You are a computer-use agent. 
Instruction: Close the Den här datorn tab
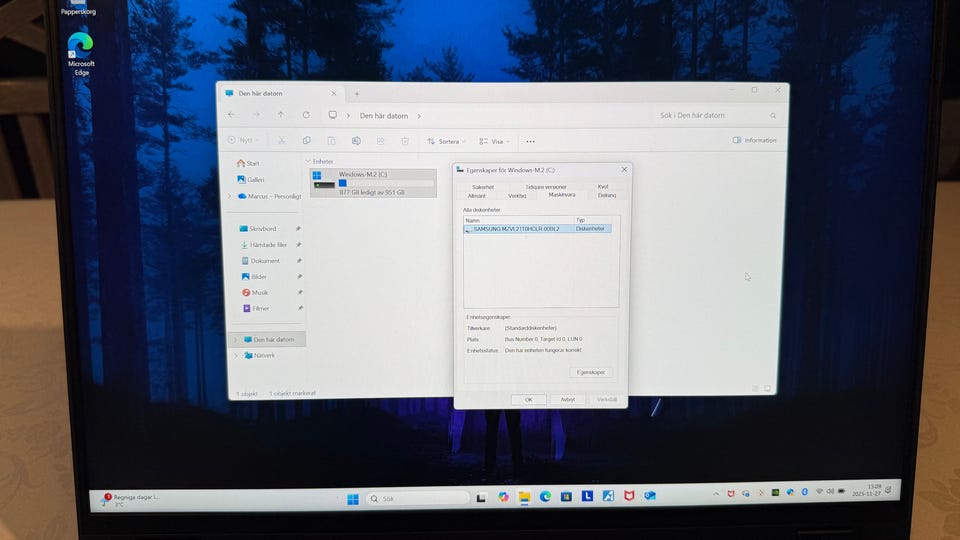334,94
